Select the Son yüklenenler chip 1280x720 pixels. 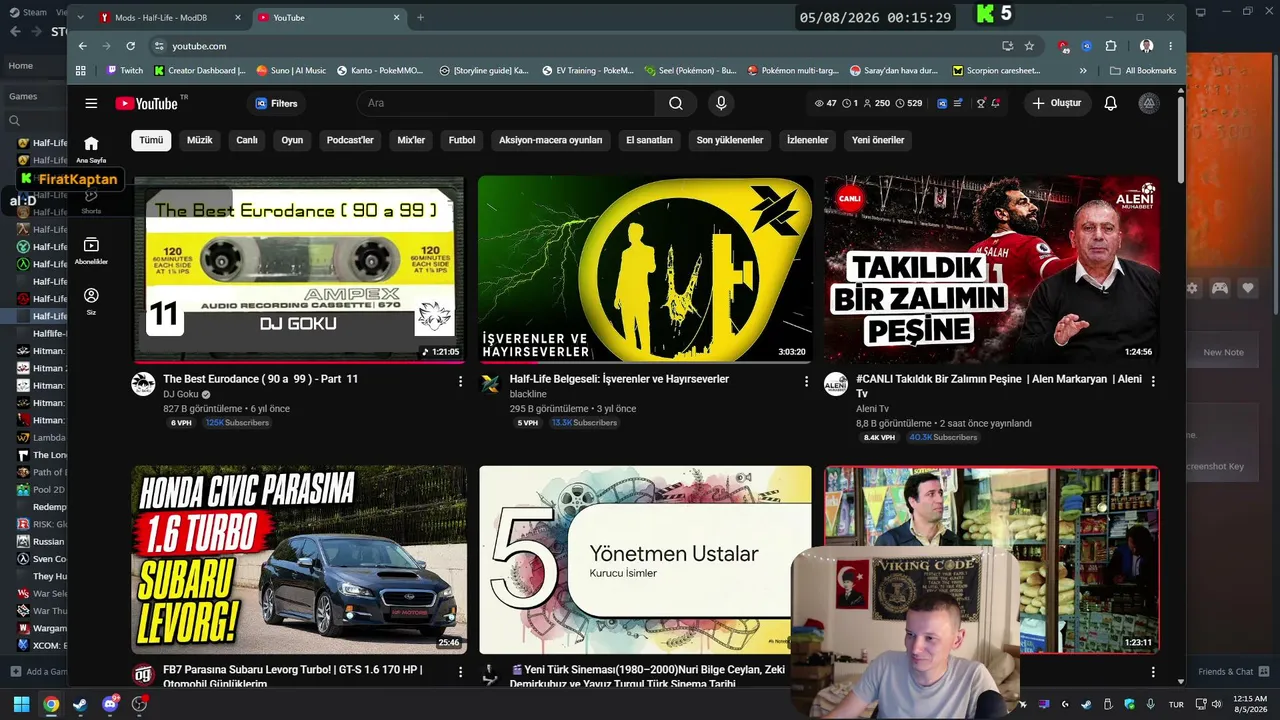pyautogui.click(x=730, y=140)
